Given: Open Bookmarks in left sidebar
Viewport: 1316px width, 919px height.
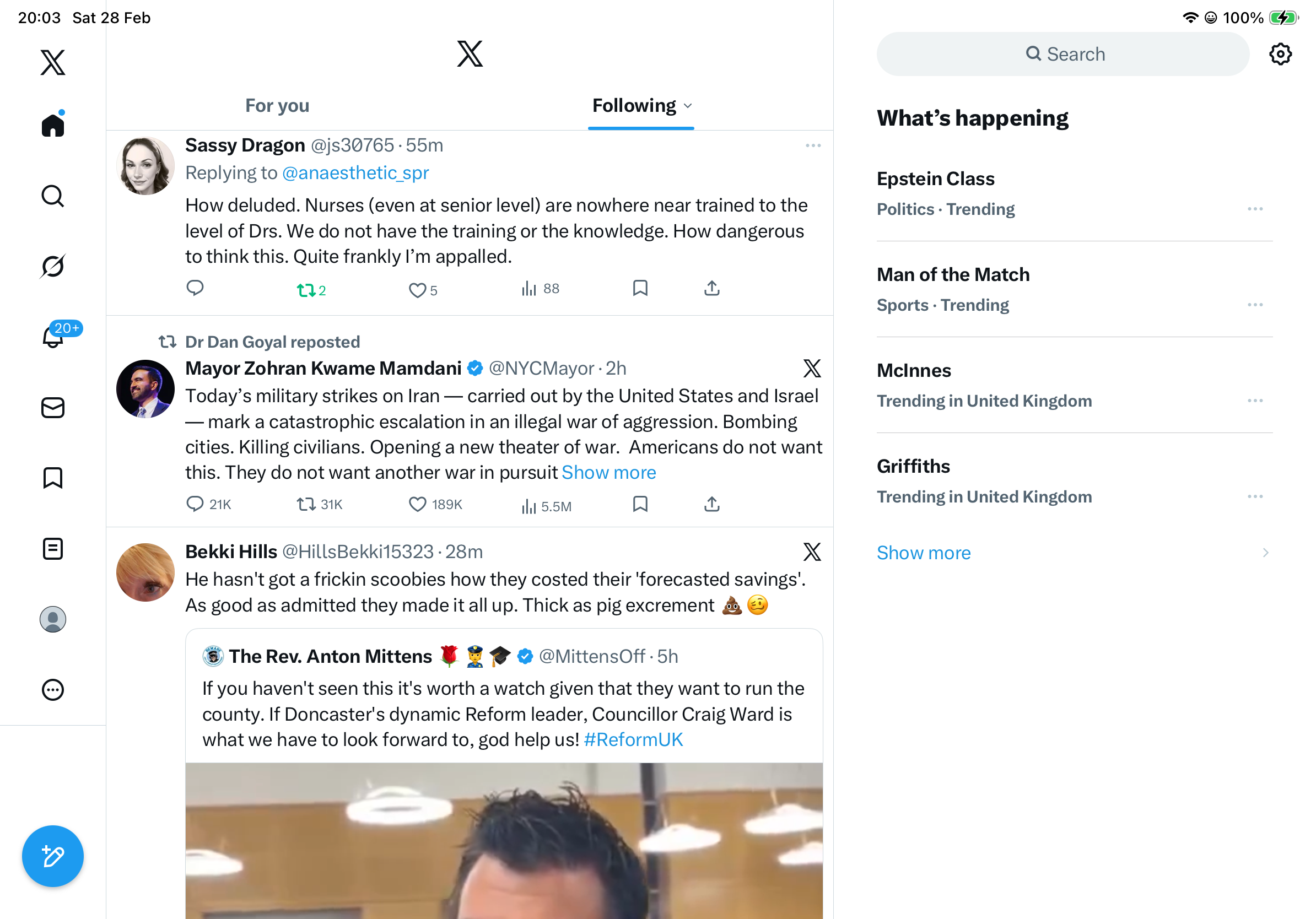Looking at the screenshot, I should coord(53,478).
